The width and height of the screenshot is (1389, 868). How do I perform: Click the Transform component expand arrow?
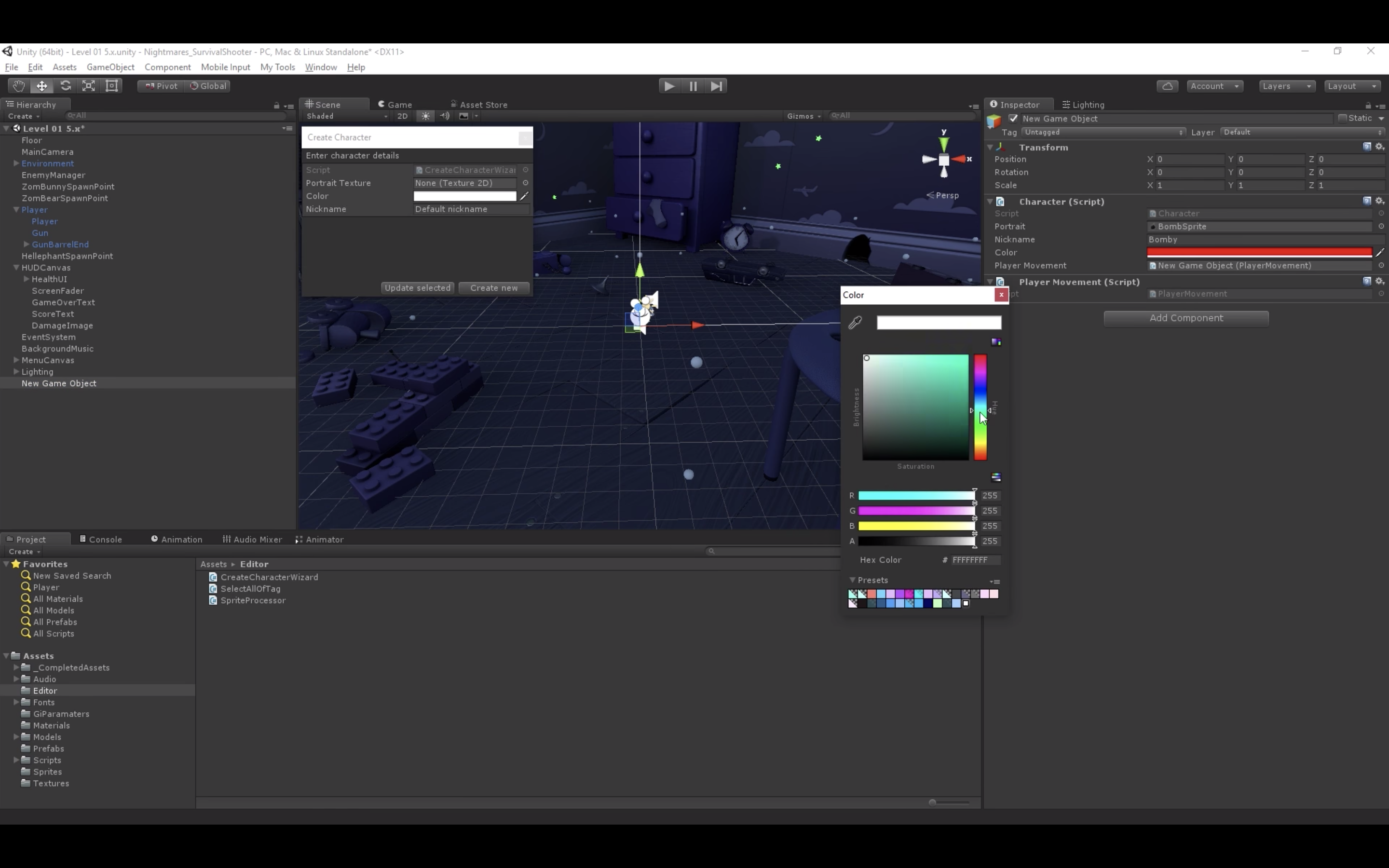991,147
